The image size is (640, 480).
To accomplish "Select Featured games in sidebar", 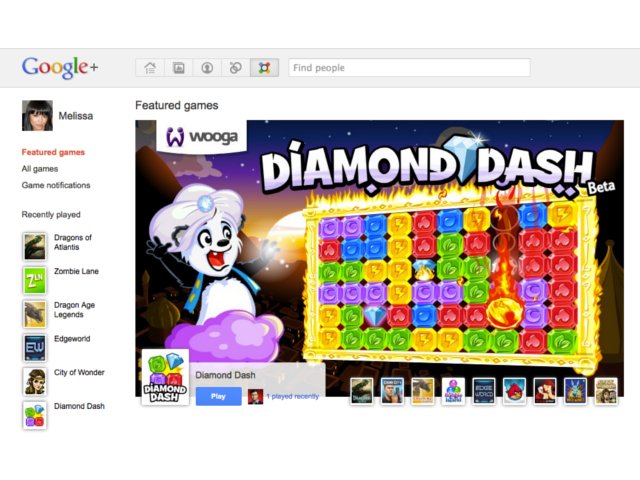I will click(53, 153).
